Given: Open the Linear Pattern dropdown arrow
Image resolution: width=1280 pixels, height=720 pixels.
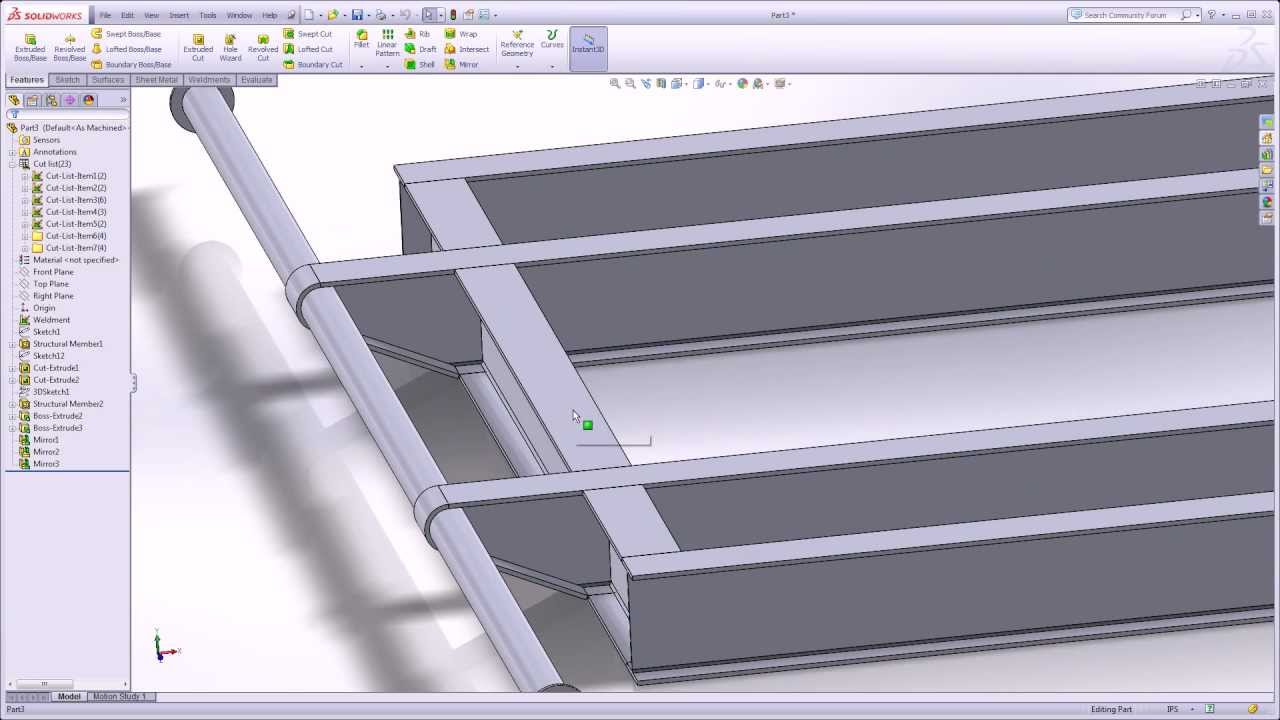Looking at the screenshot, I should pos(387,66).
